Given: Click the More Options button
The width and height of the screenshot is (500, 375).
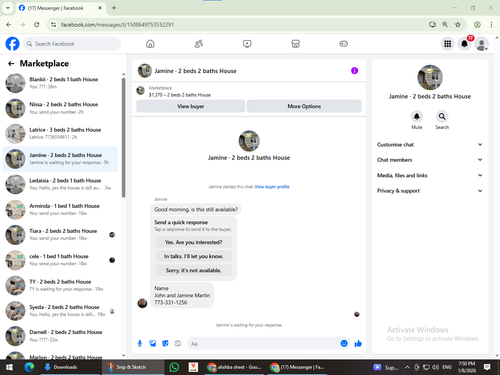Looking at the screenshot, I should [304, 106].
